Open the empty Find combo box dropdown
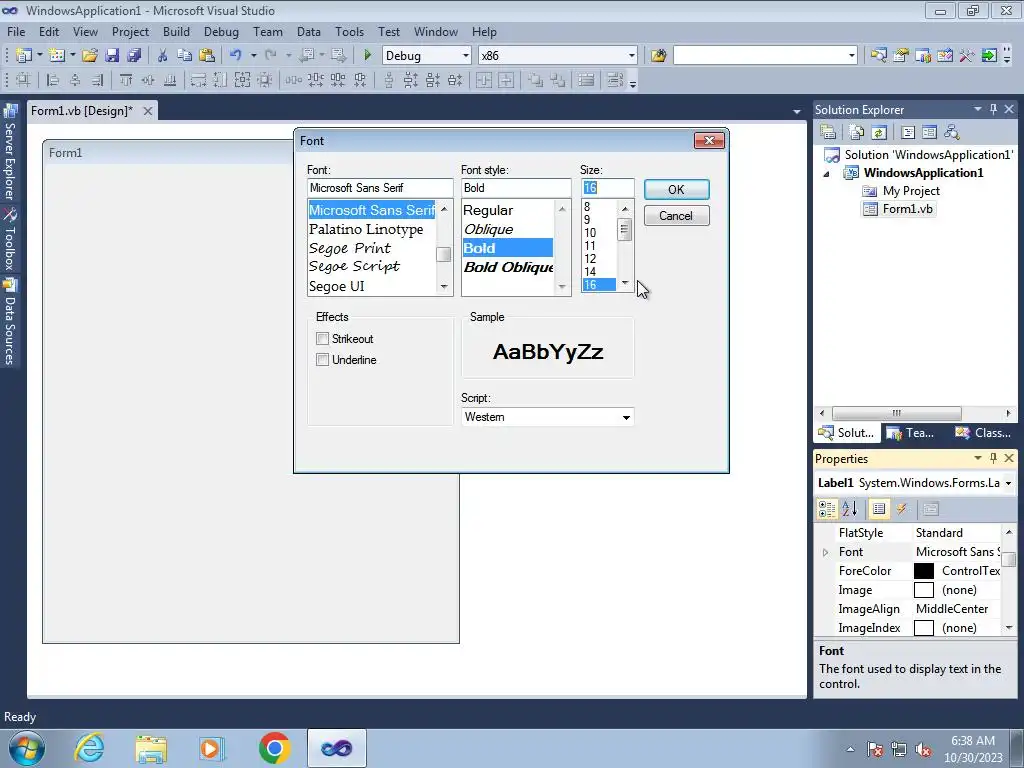The width and height of the screenshot is (1024, 768). point(852,56)
